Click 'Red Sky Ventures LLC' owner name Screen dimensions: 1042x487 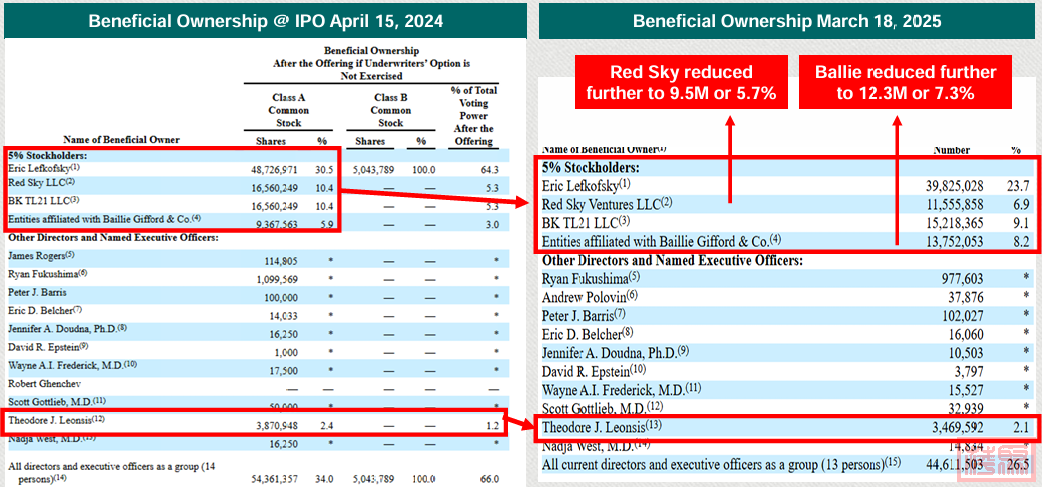pos(607,205)
